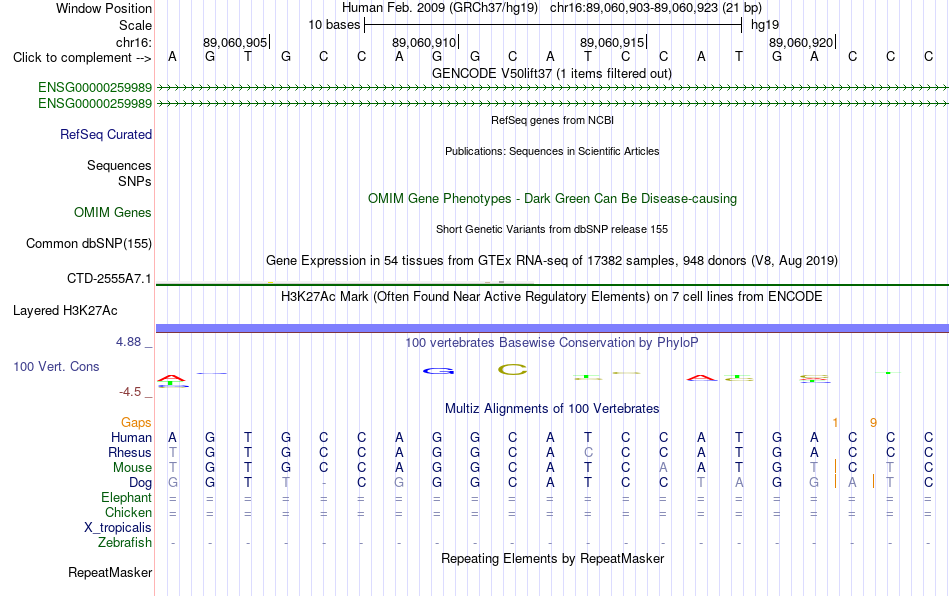950x596 pixels.
Task: Click the PhyloP -4.5 minimum value
Action: point(130,392)
